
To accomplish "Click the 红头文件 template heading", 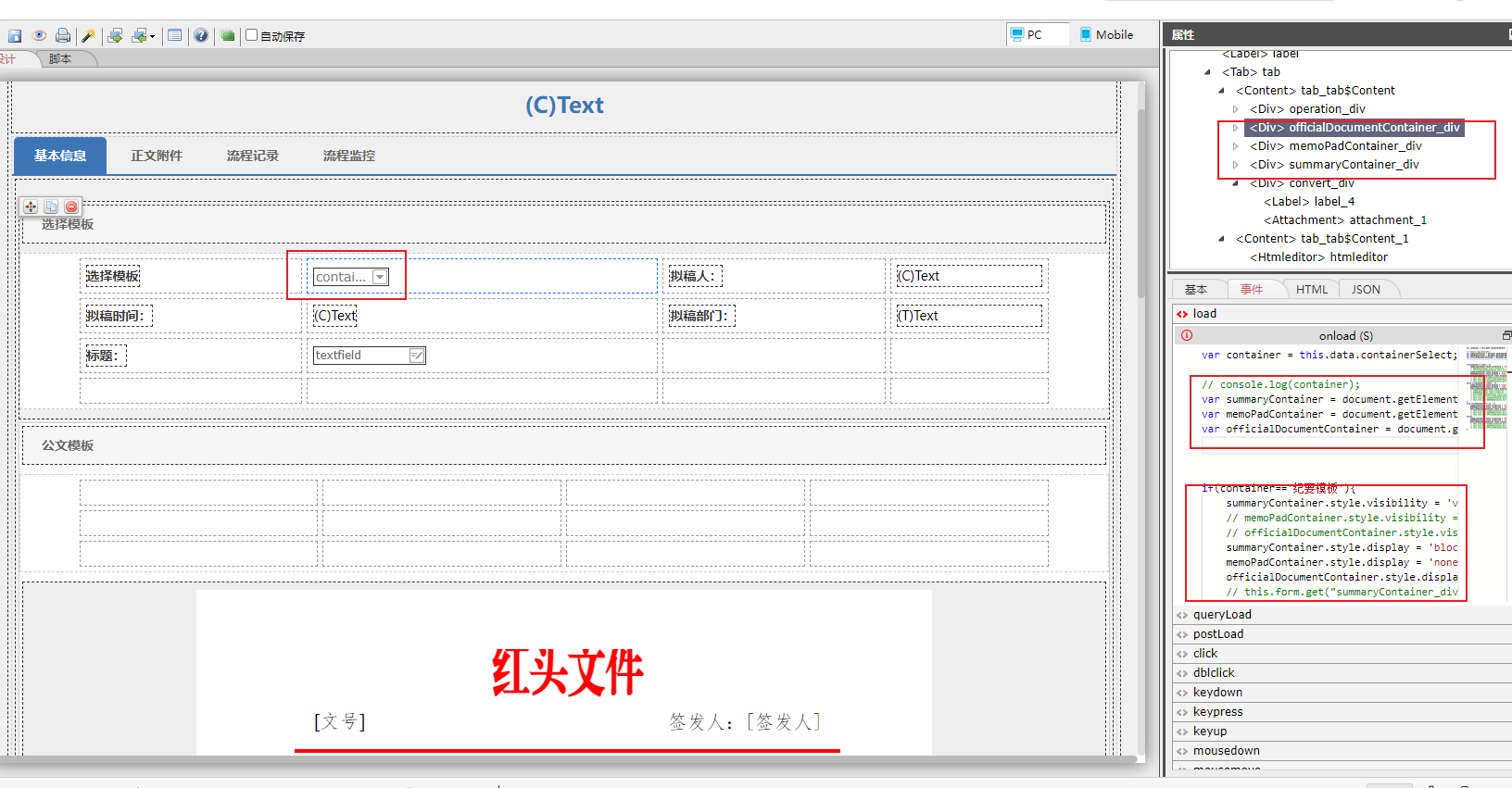I will 567,671.
